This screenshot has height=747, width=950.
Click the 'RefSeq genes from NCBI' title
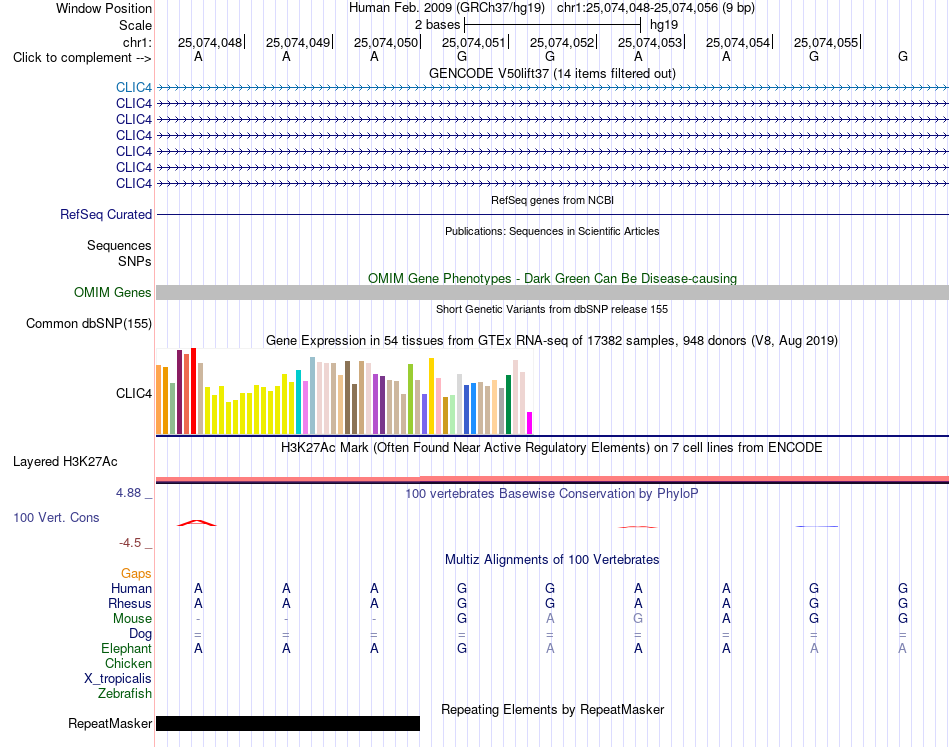(x=553, y=200)
